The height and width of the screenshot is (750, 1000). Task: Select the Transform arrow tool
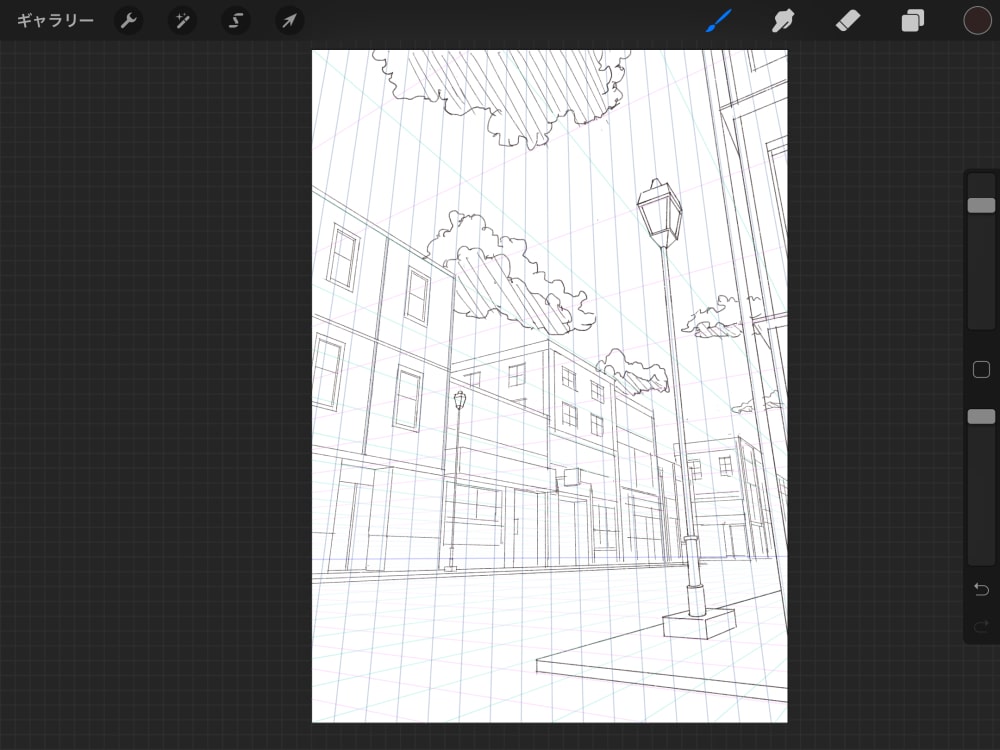pos(288,20)
